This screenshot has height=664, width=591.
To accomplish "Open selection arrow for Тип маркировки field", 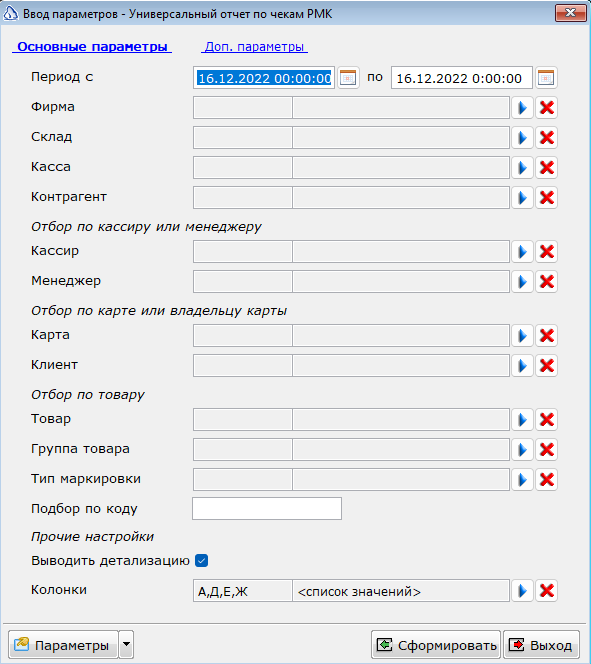I will point(522,480).
